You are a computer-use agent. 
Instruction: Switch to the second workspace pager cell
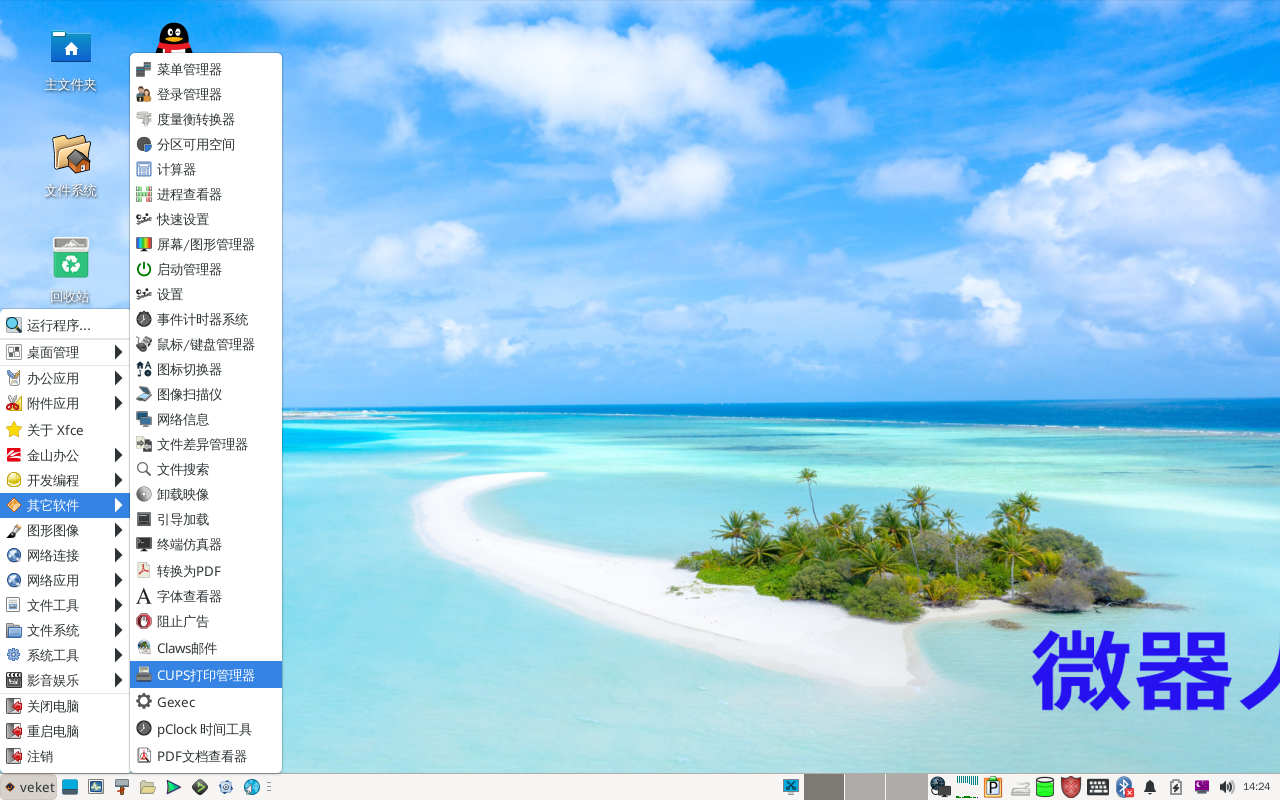[865, 787]
